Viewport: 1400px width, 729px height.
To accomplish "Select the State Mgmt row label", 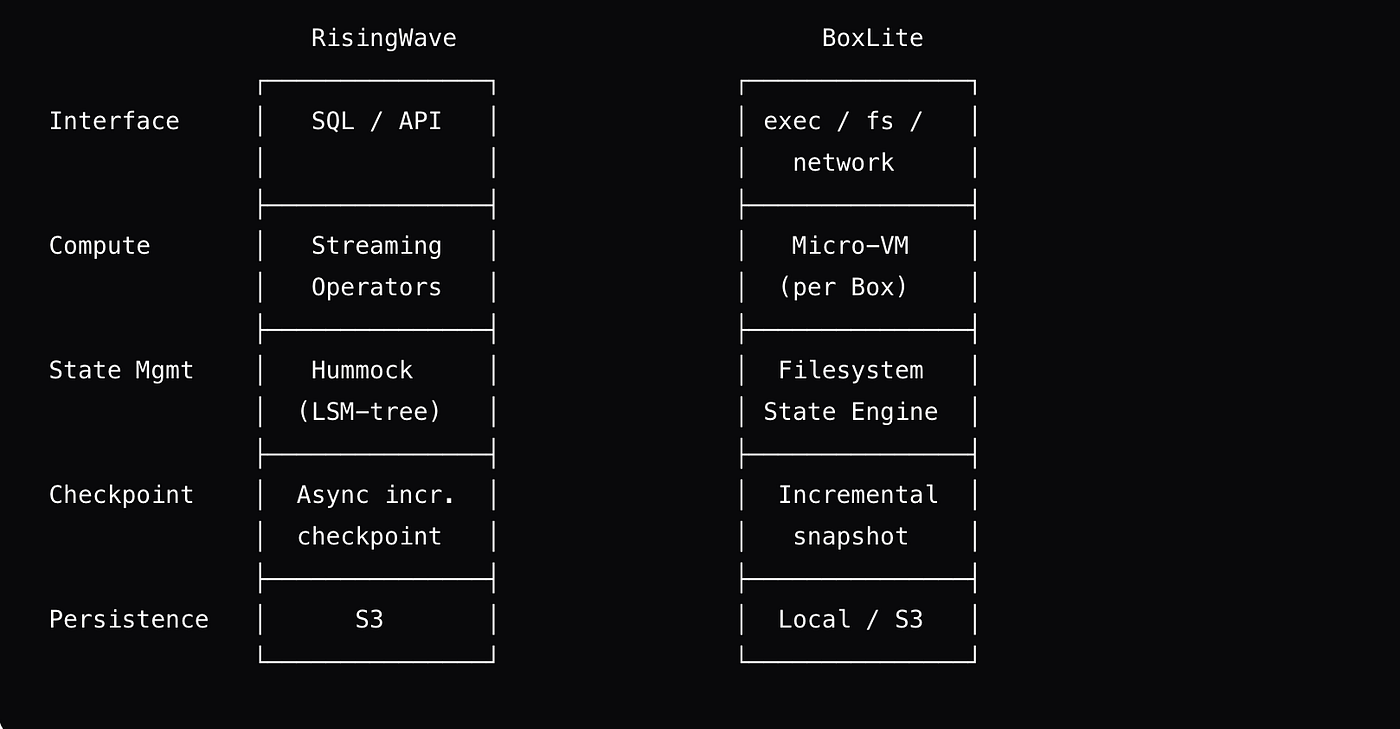I will [x=121, y=370].
